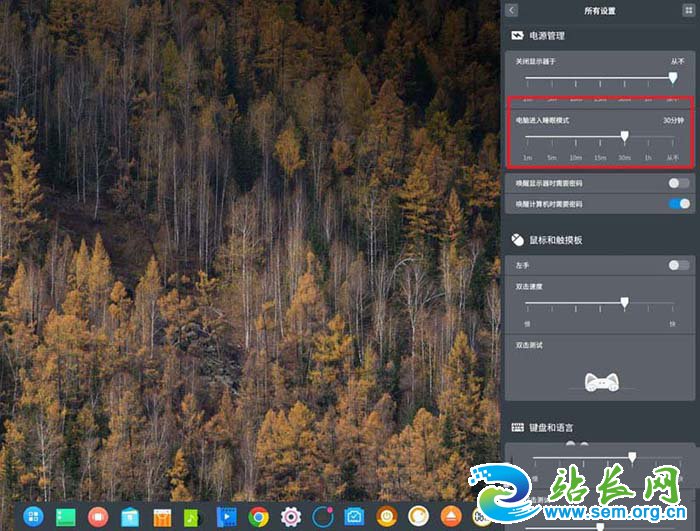Click the 键盘和语言 section header
Viewport: 700px width, 531px height.
click(x=549, y=427)
